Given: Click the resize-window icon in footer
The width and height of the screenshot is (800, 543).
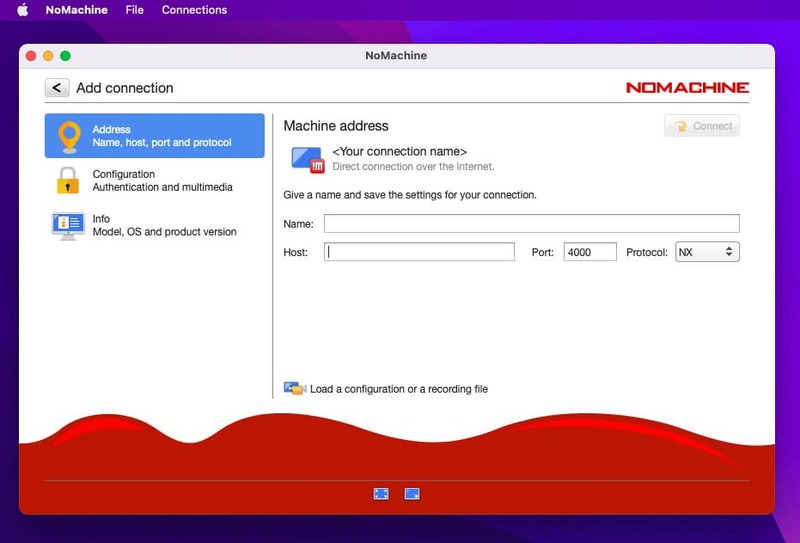Looking at the screenshot, I should [412, 493].
